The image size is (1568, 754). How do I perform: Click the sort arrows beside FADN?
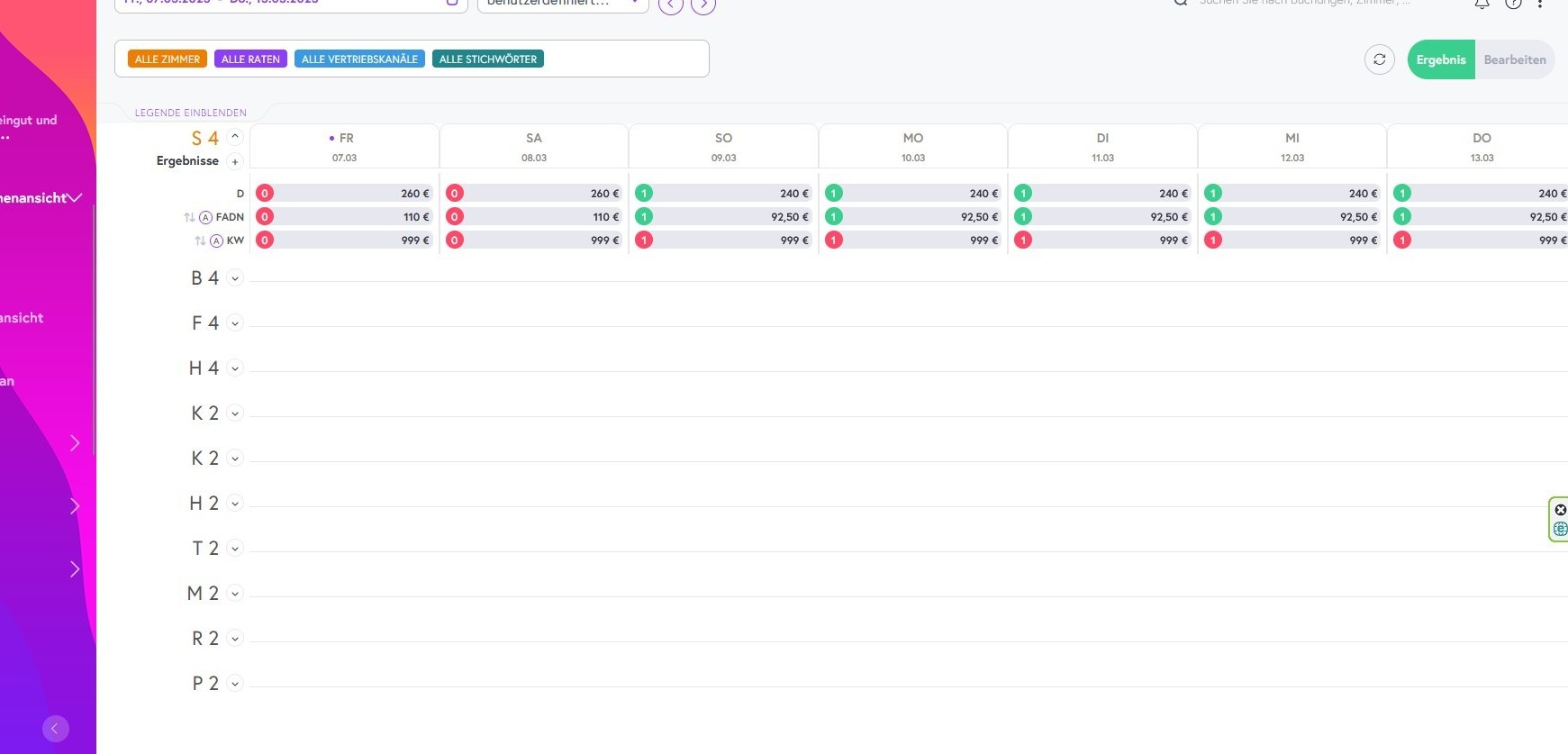[x=189, y=217]
